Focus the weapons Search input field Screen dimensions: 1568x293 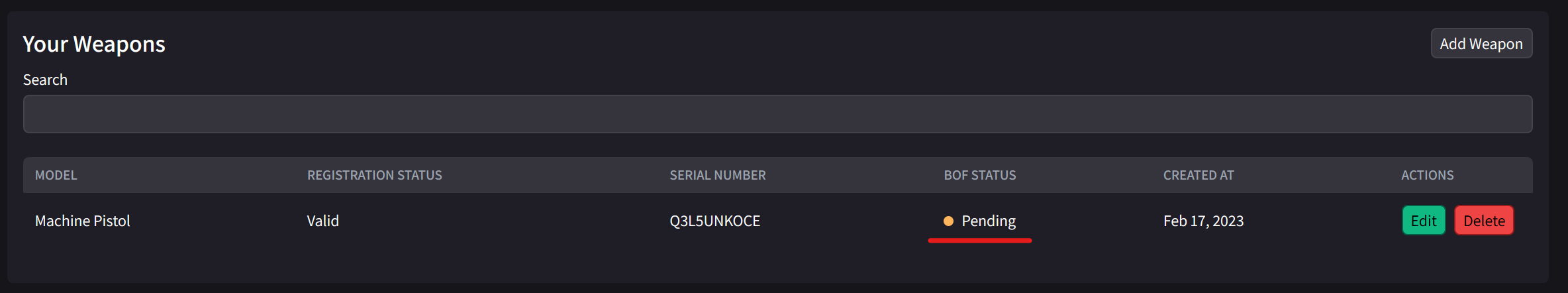pos(777,114)
